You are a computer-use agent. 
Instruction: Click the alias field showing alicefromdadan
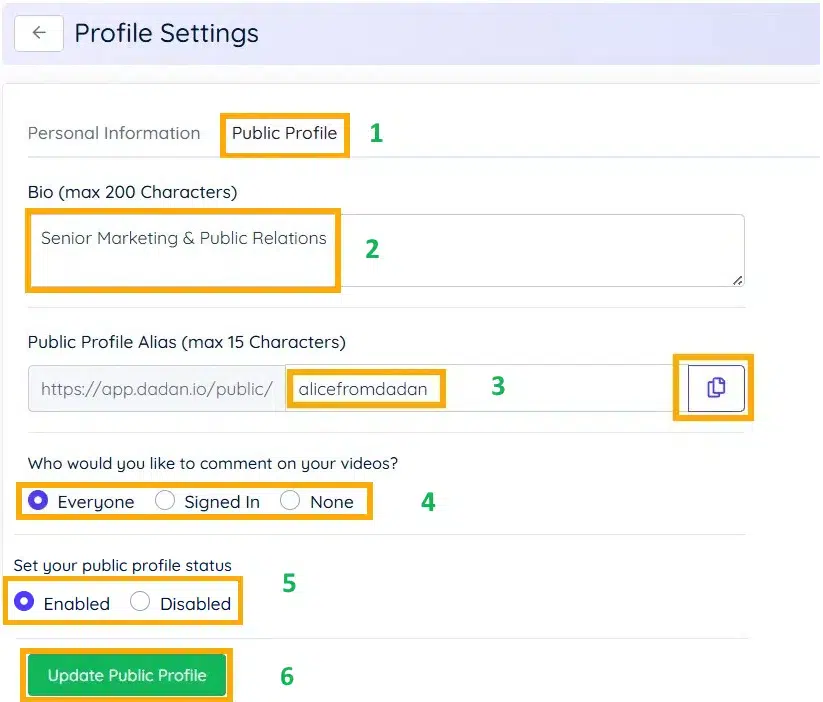click(x=365, y=388)
